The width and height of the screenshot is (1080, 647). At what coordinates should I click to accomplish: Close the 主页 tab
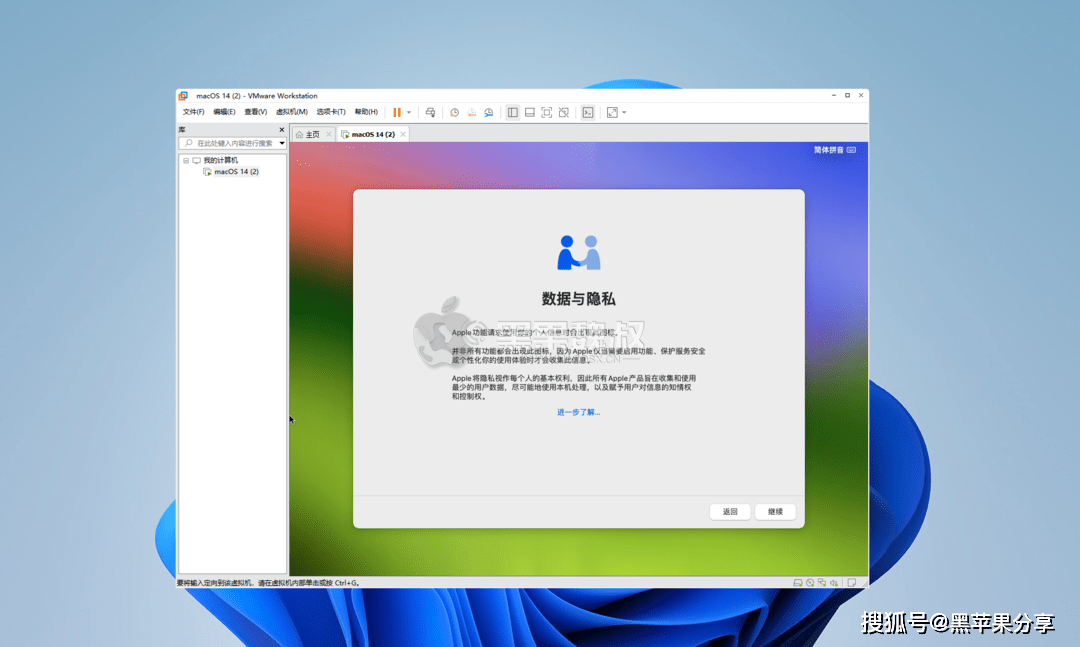[x=329, y=134]
